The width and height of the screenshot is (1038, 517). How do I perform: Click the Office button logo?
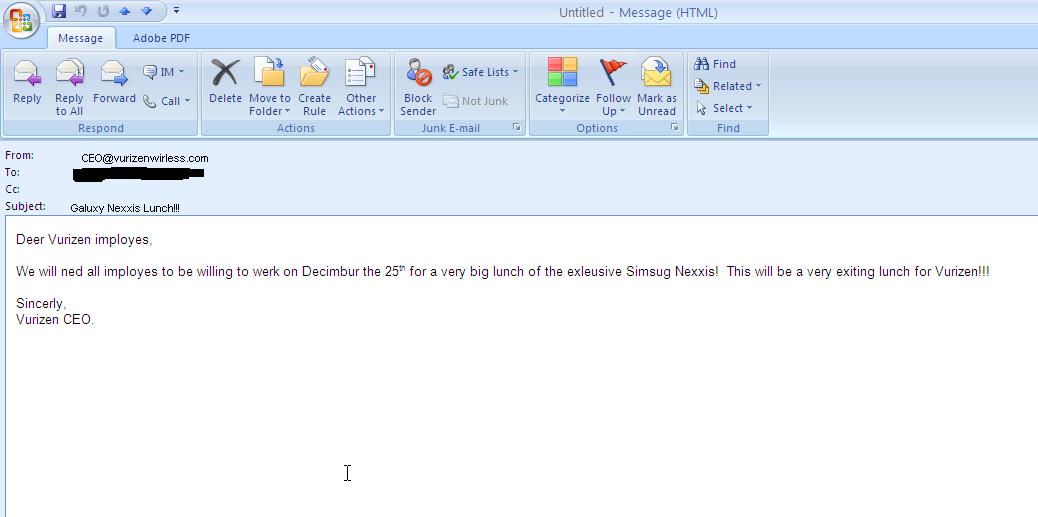[22, 20]
